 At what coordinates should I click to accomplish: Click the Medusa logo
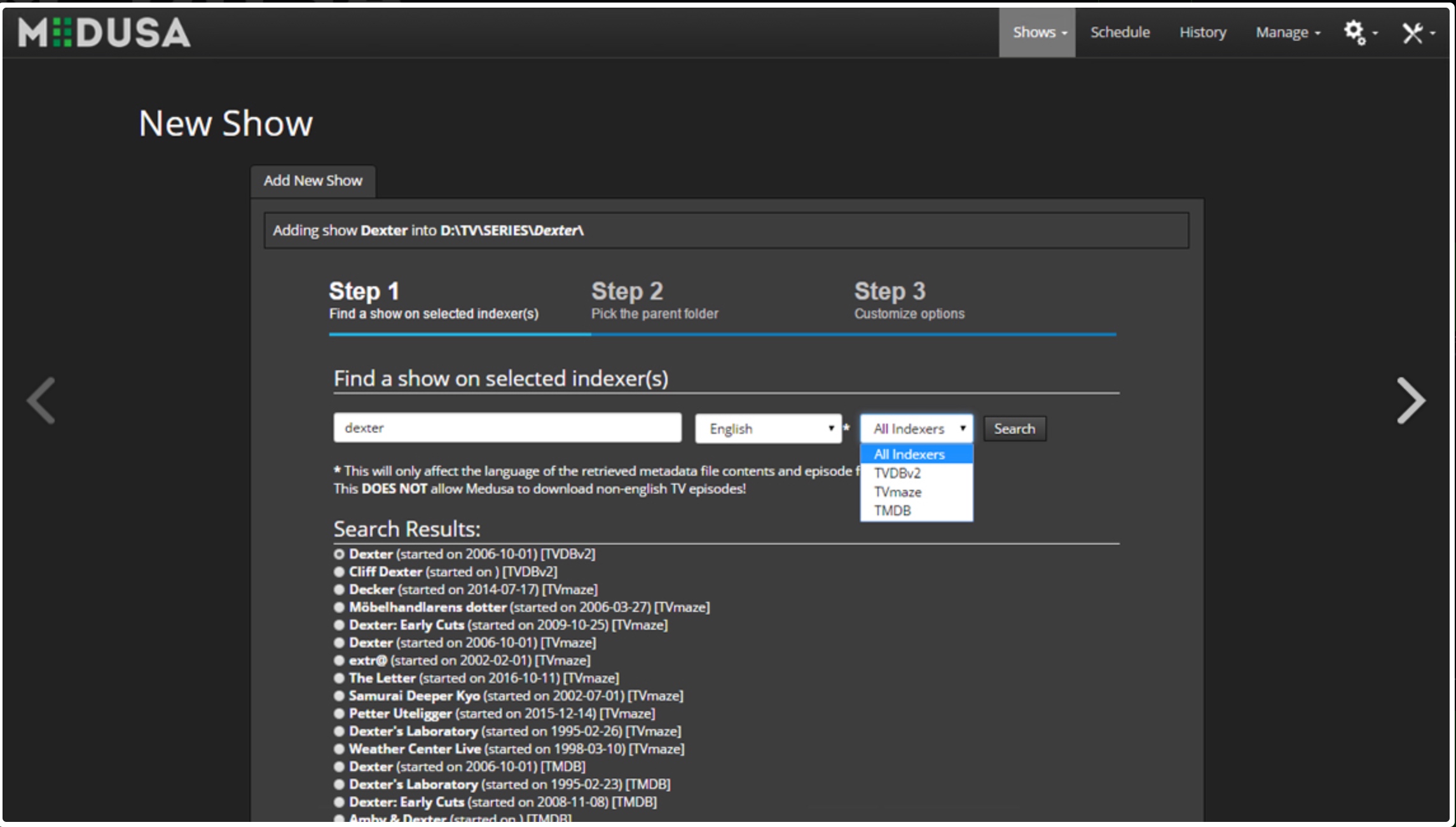(104, 32)
